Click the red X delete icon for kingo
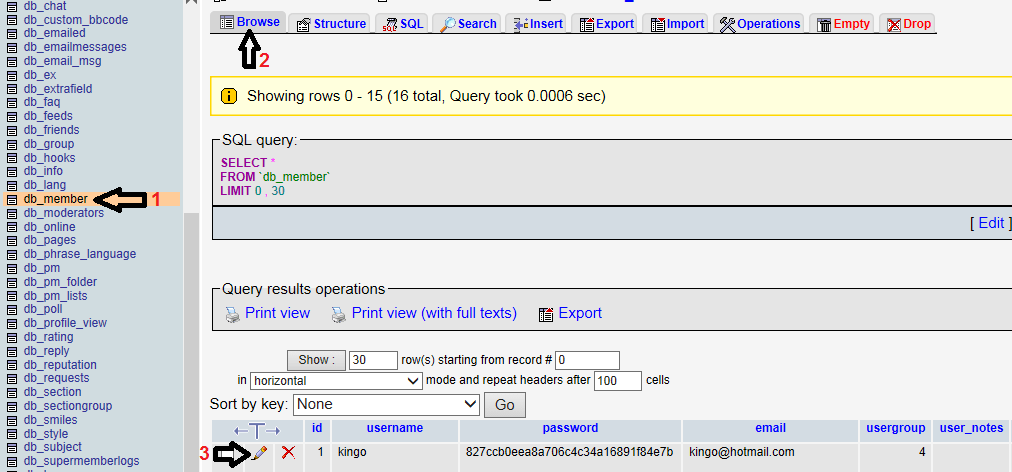 pyautogui.click(x=288, y=453)
